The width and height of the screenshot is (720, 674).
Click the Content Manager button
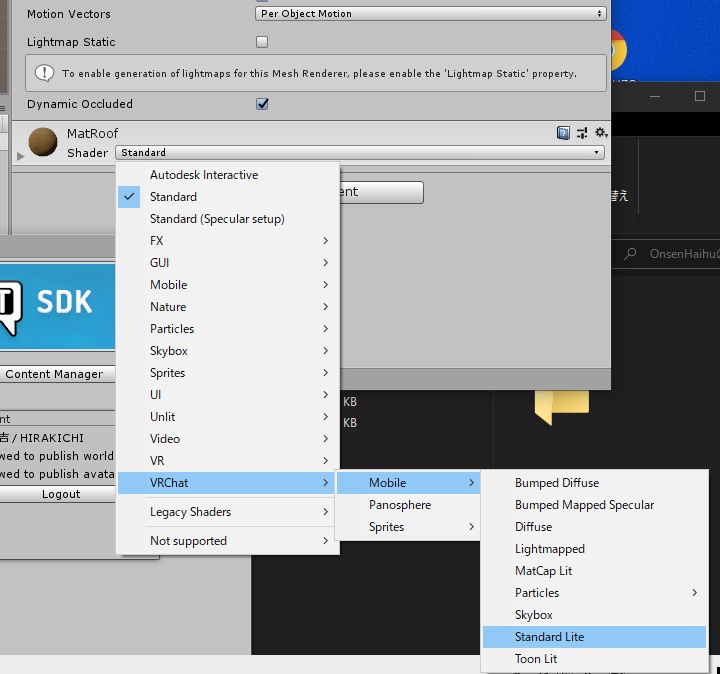(57, 374)
